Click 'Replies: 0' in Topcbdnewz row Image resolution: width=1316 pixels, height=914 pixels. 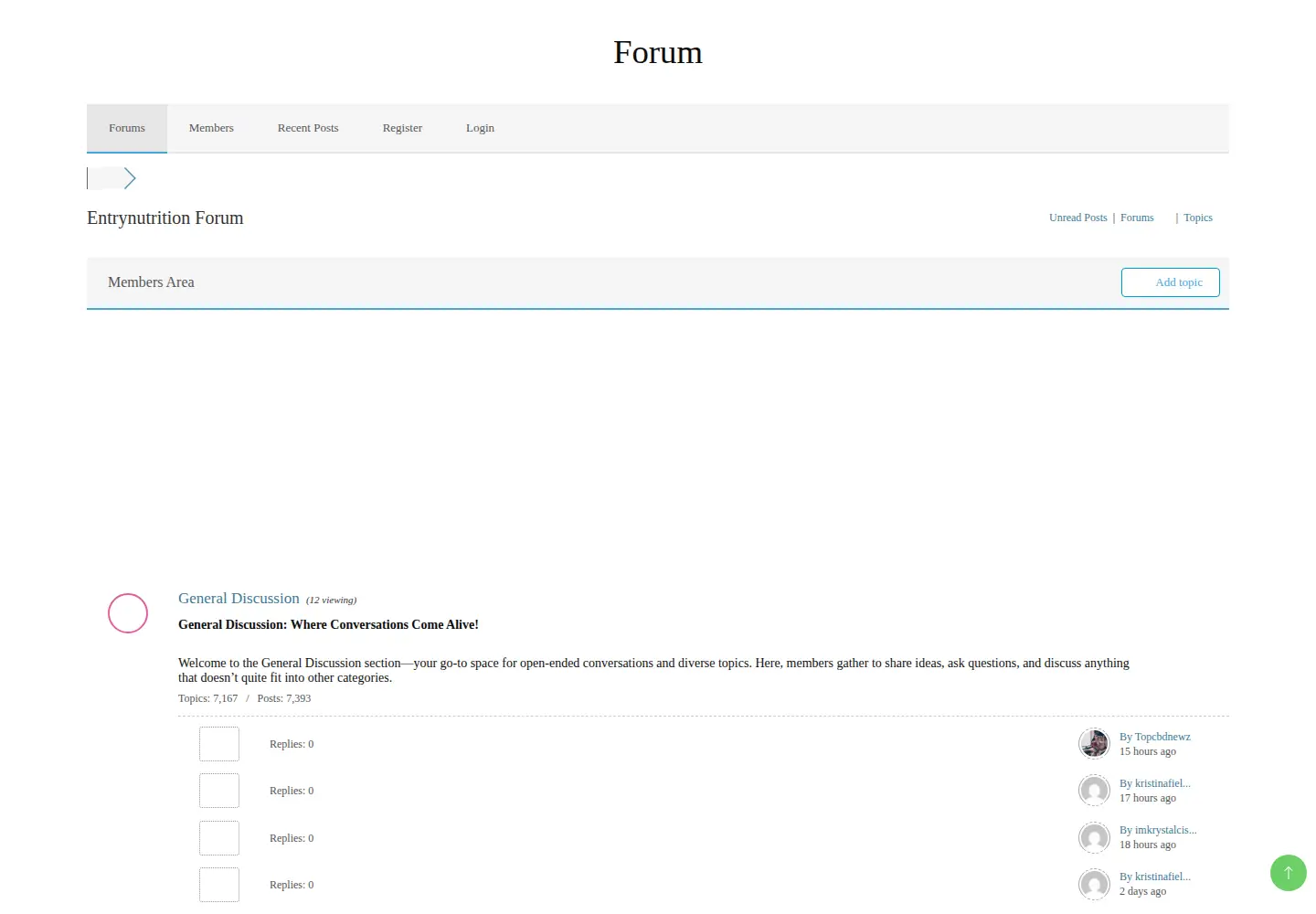click(x=292, y=744)
